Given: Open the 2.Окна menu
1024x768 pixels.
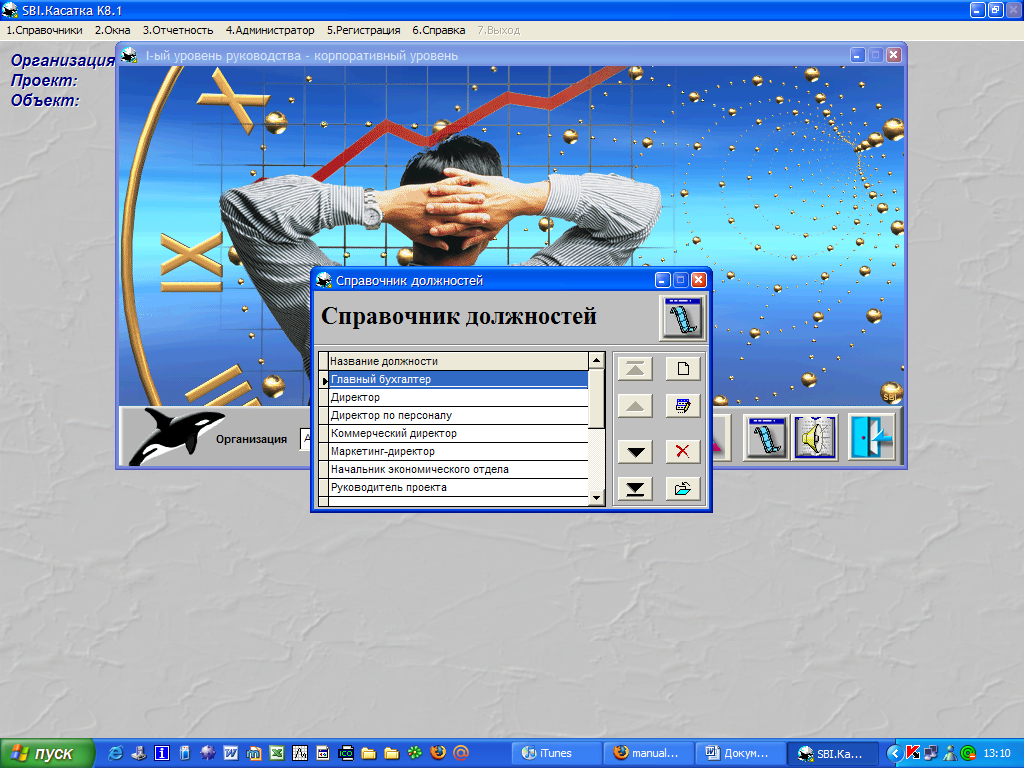Looking at the screenshot, I should pyautogui.click(x=112, y=30).
